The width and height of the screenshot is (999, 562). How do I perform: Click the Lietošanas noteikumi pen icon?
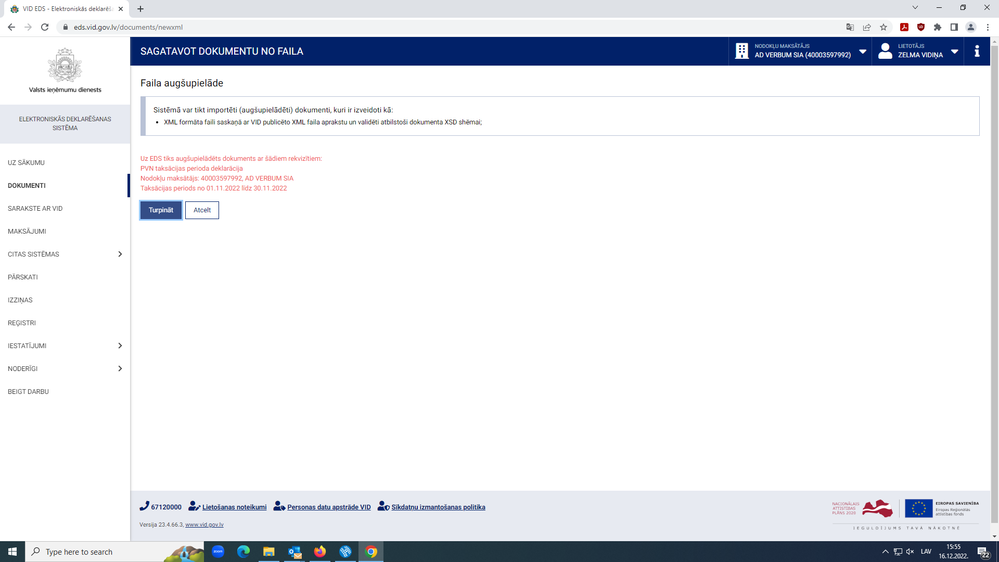click(194, 506)
